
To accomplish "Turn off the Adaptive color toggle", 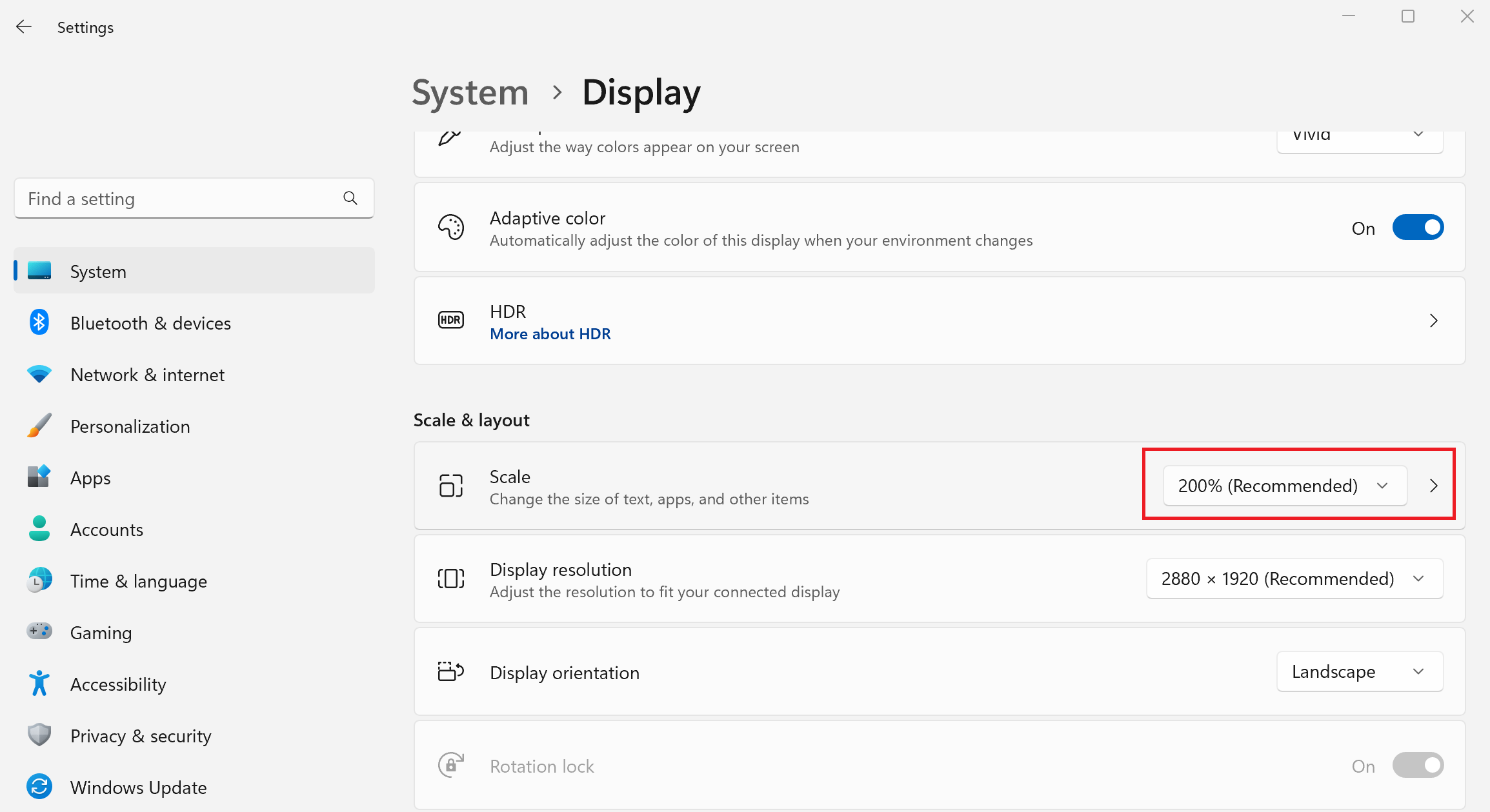I will coord(1417,228).
